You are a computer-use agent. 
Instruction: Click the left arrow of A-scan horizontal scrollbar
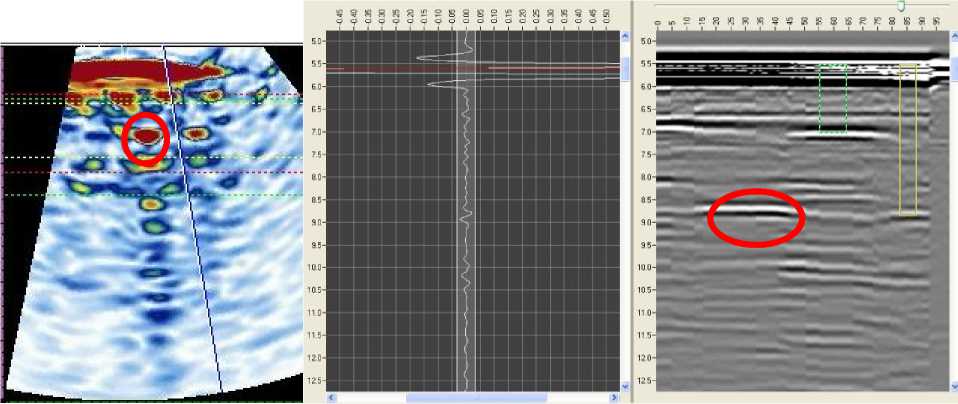pyautogui.click(x=331, y=397)
